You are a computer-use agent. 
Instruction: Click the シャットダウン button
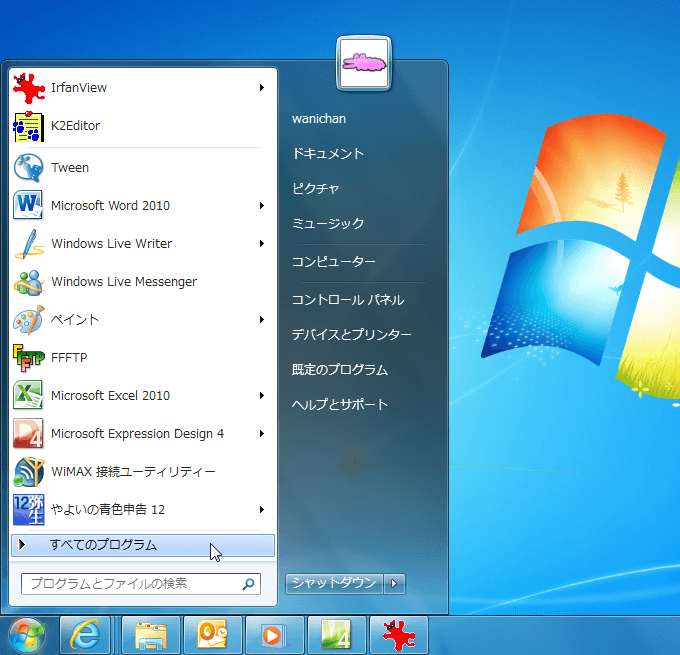click(334, 583)
